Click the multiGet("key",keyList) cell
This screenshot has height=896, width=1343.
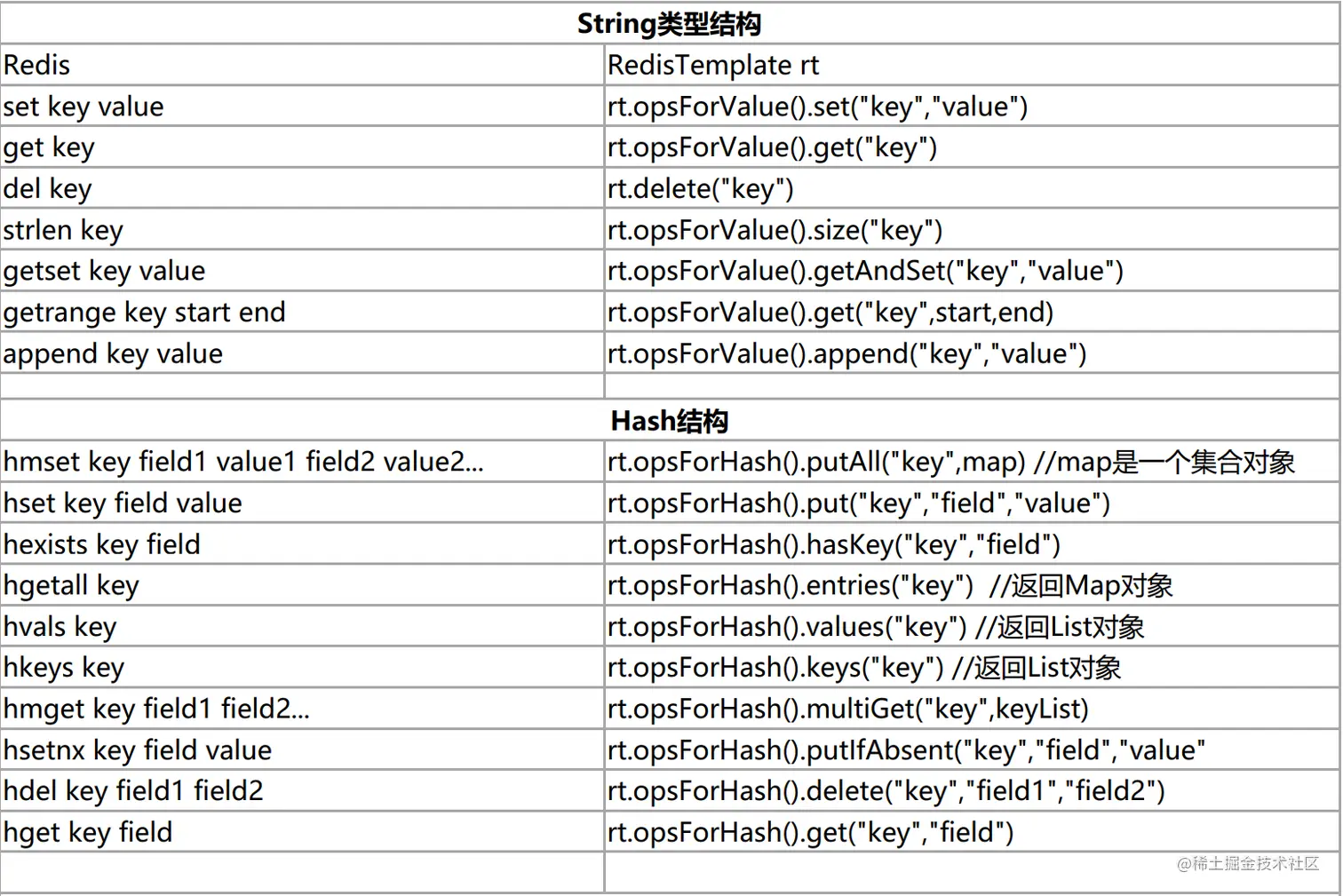point(971,709)
